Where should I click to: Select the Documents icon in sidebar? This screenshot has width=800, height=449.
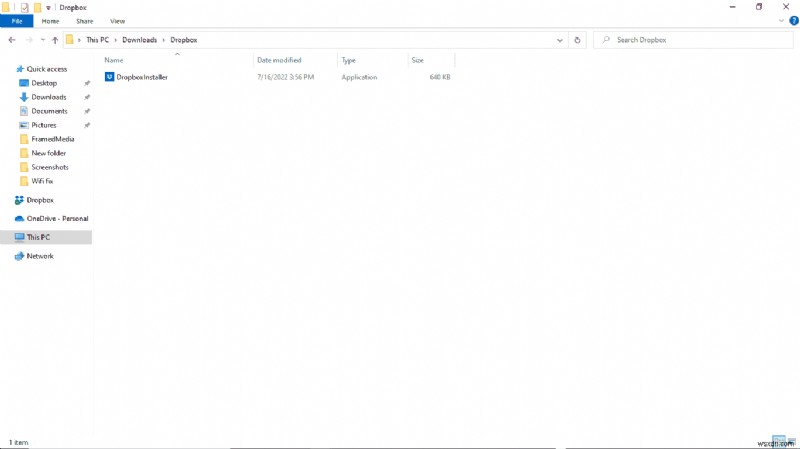(x=23, y=111)
